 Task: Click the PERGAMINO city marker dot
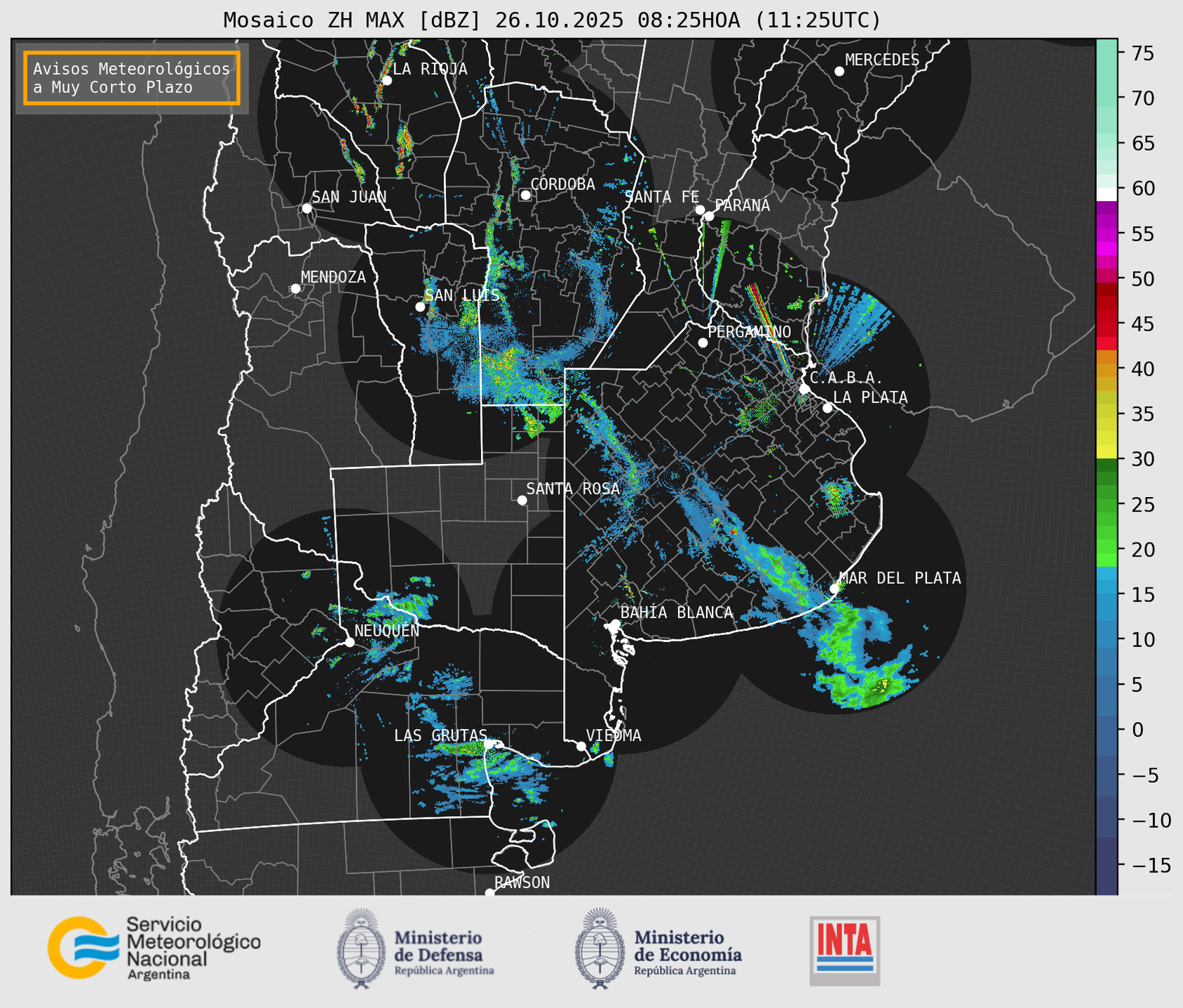coord(703,343)
